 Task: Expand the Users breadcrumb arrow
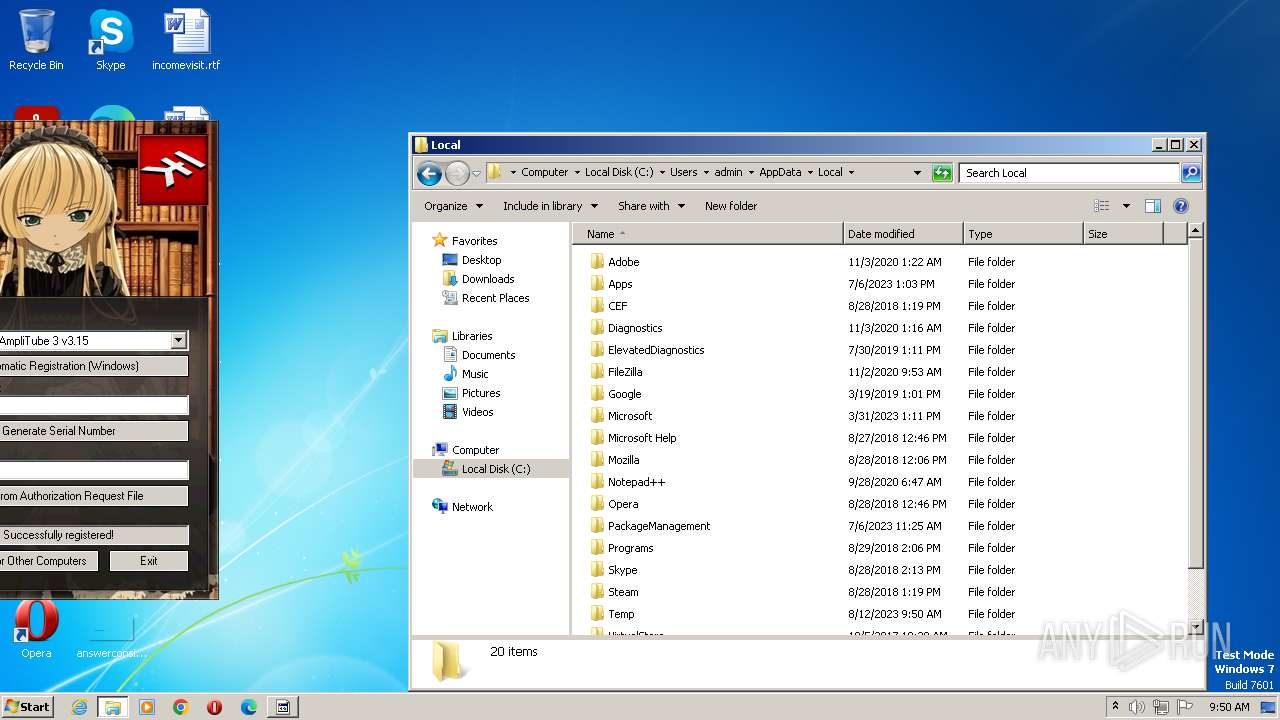(706, 172)
